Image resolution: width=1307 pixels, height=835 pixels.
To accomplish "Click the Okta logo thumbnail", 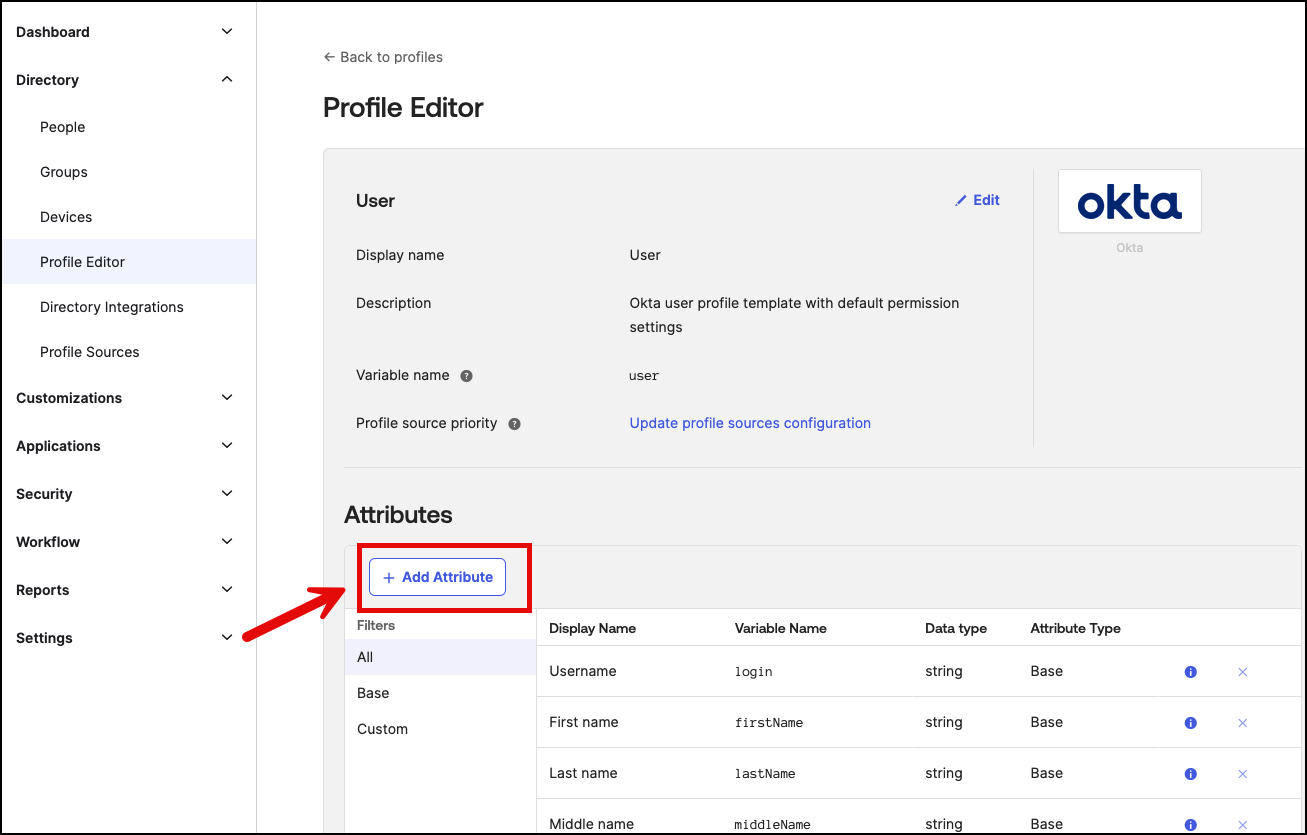I will [x=1129, y=202].
